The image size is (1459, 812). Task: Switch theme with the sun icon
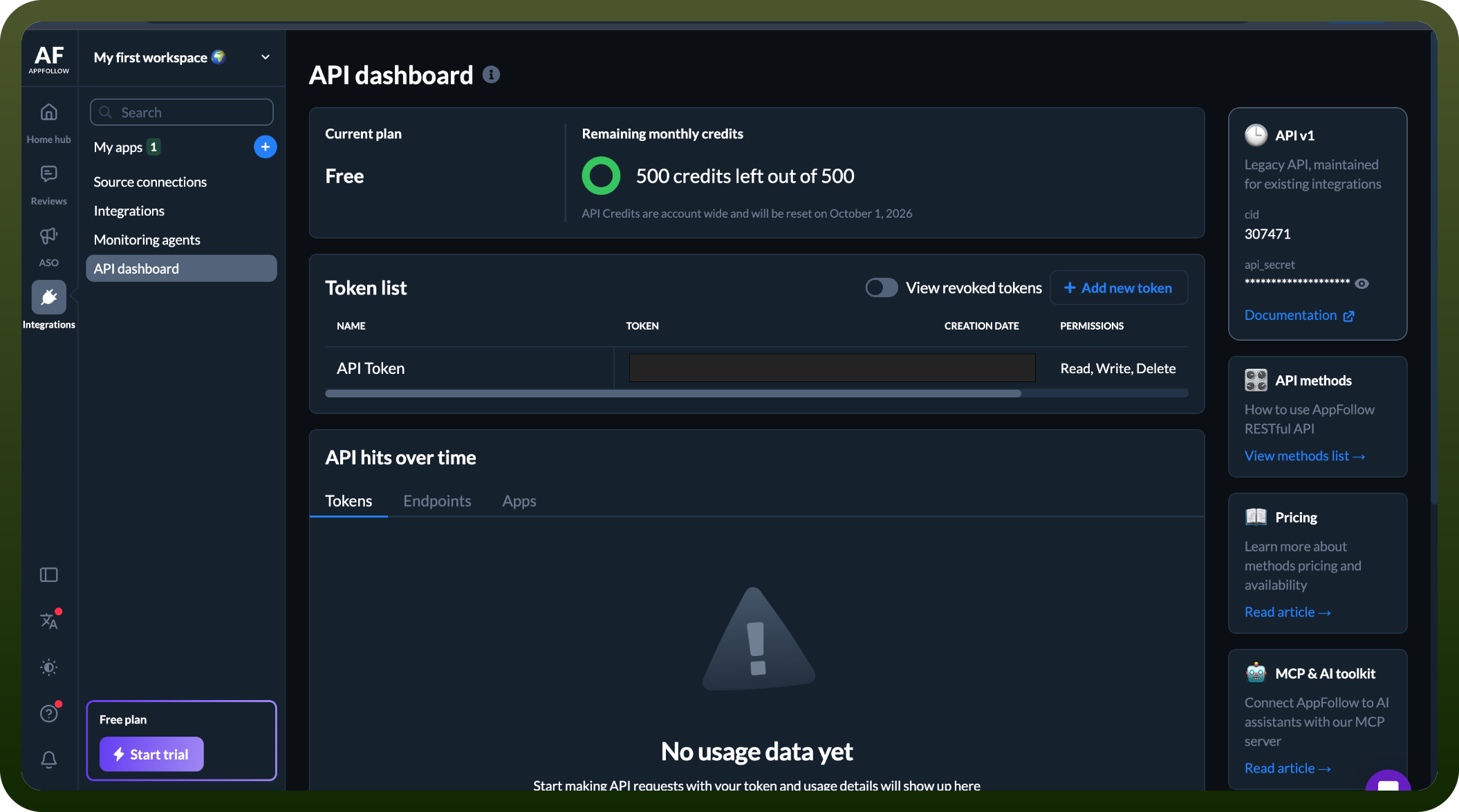click(48, 668)
